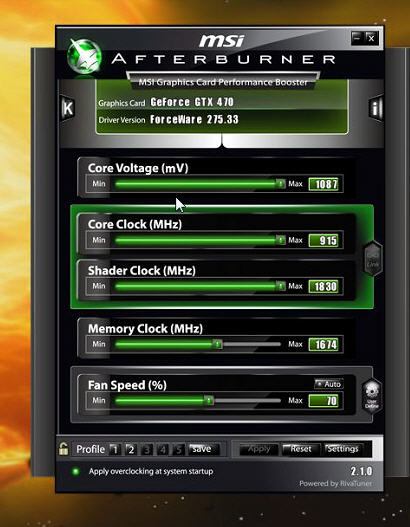Enable Auto fan speed
This screenshot has width=410, height=527.
[x=329, y=384]
